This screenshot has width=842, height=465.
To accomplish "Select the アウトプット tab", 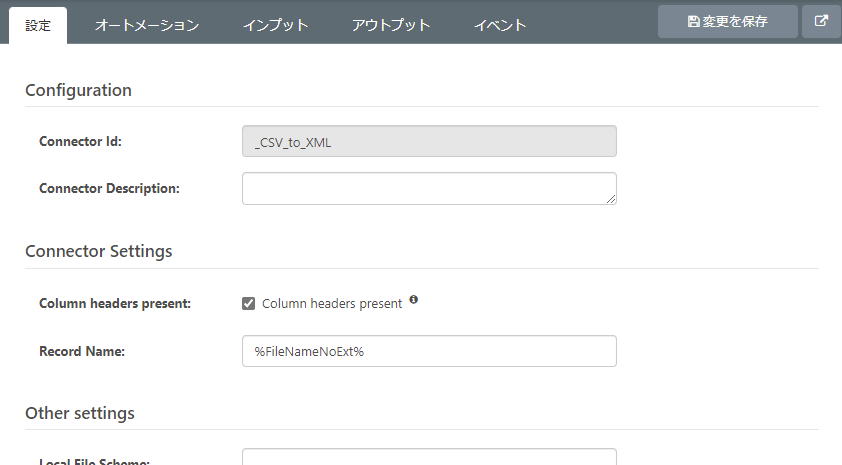I will coord(391,25).
